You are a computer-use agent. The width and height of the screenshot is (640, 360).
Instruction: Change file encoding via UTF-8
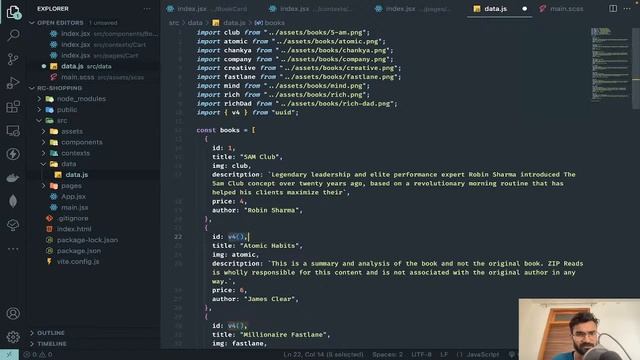(x=421, y=354)
